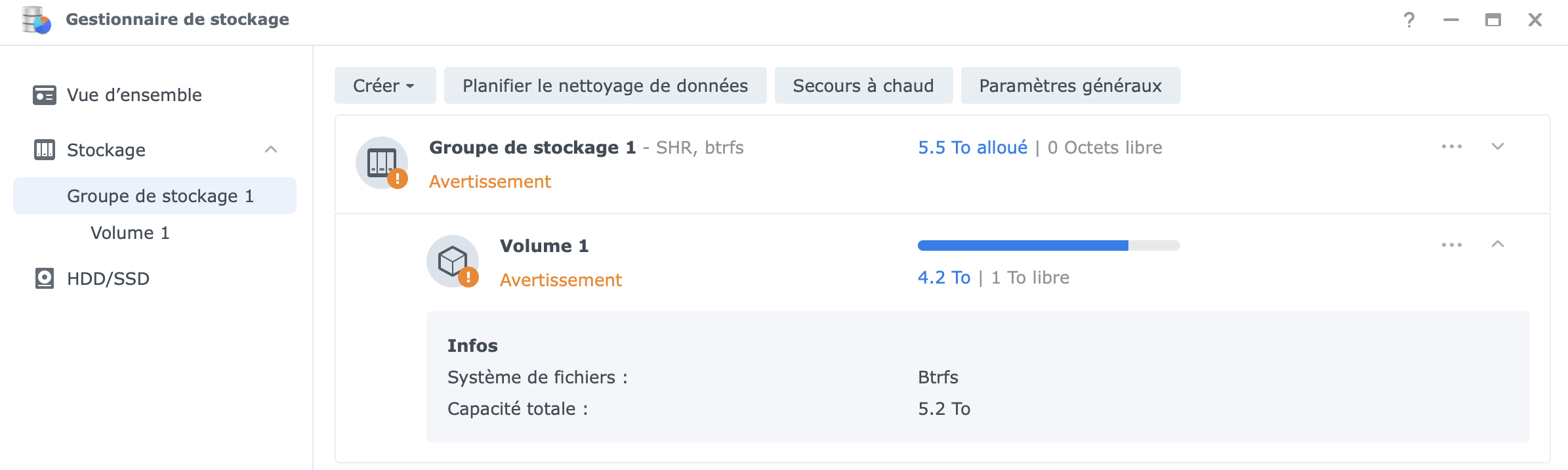Open more options for Groupe de stockage 1
The image size is (1568, 470).
[1451, 146]
